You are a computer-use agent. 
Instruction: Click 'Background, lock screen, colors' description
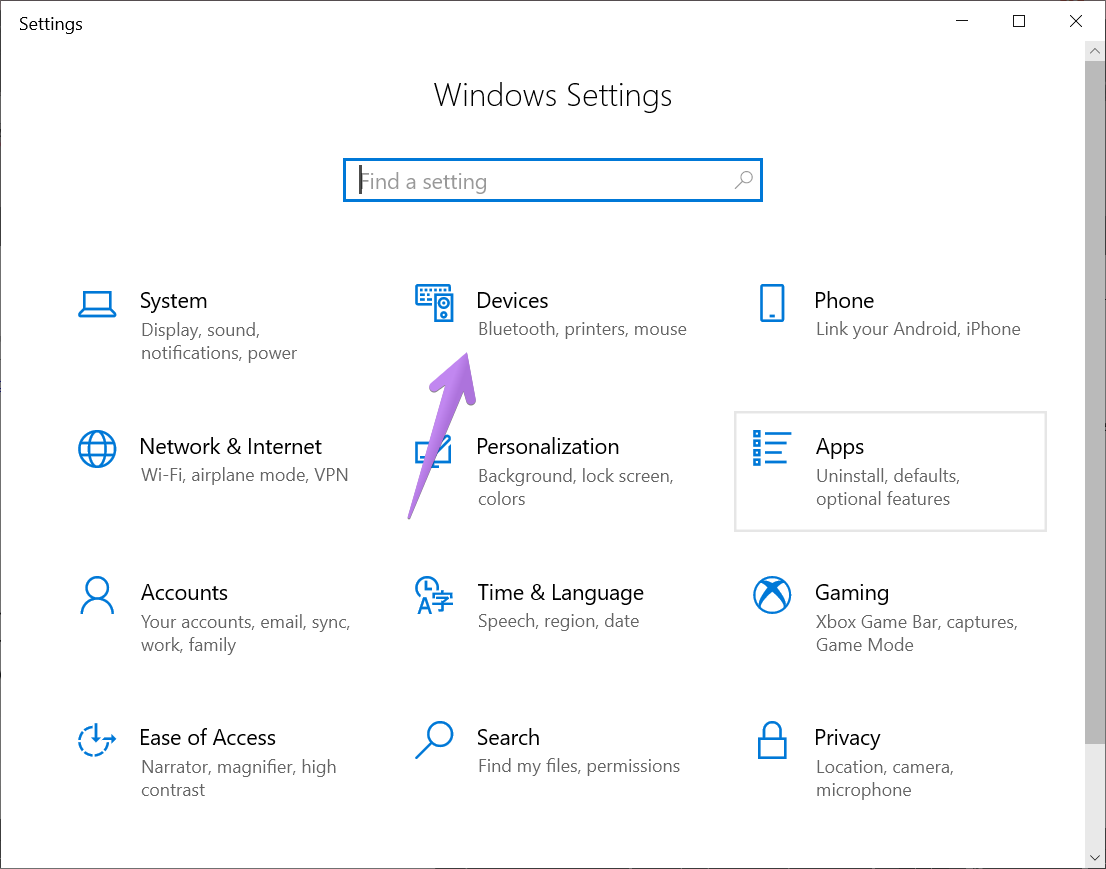(576, 487)
